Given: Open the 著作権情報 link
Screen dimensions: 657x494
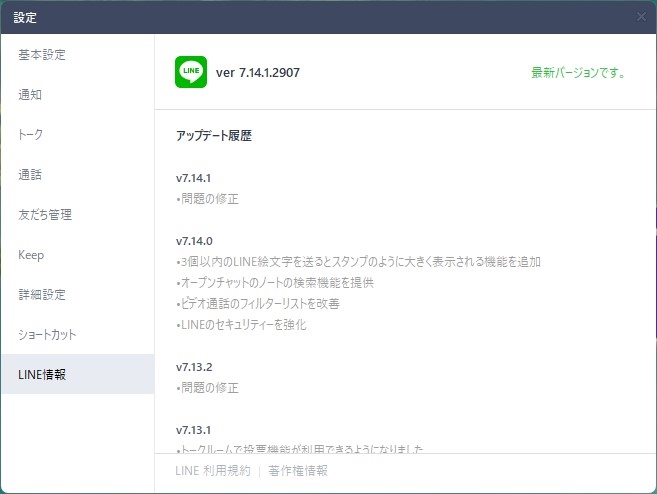Looking at the screenshot, I should click(x=298, y=471).
